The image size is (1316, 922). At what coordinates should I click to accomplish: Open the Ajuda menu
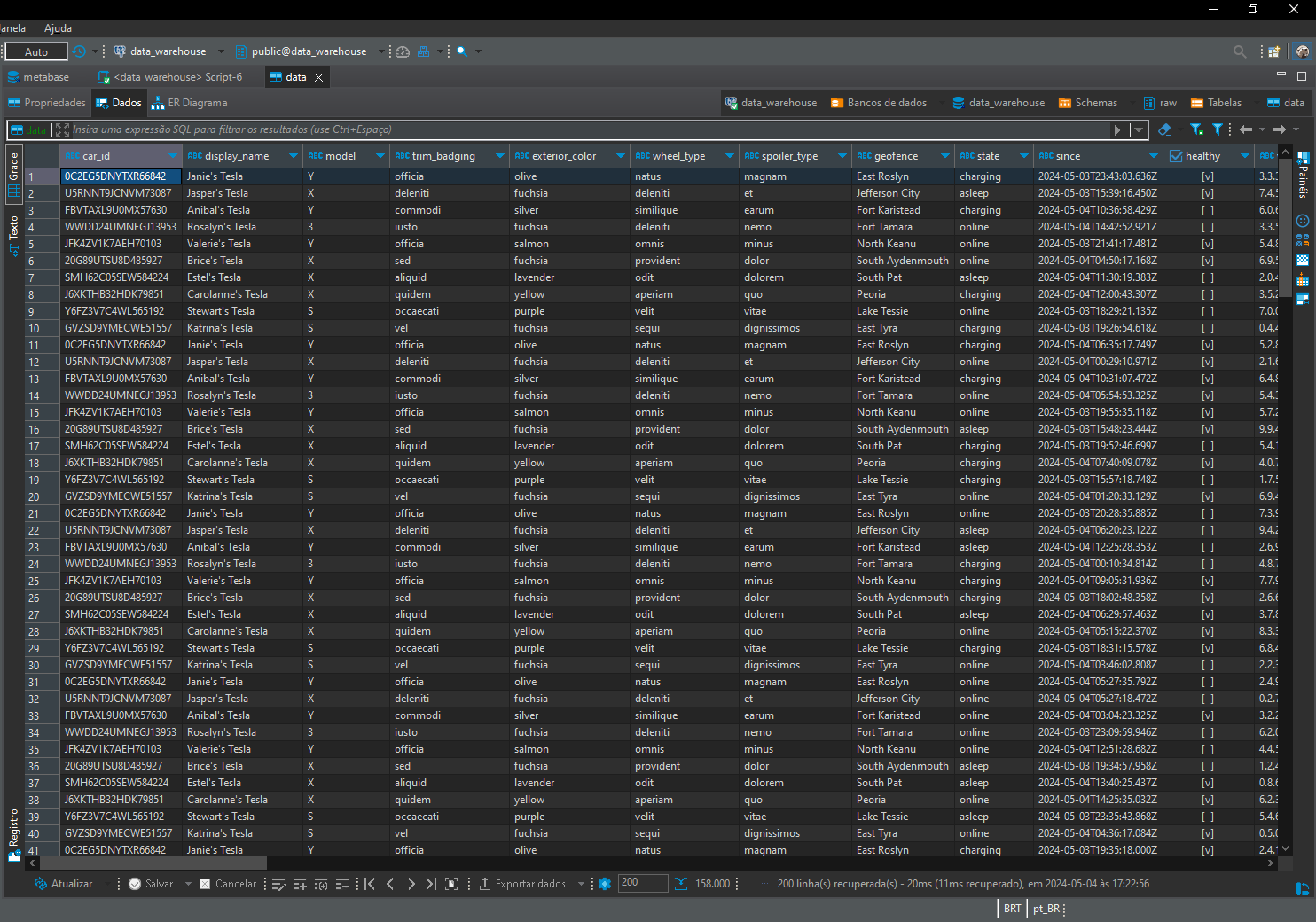[58, 28]
